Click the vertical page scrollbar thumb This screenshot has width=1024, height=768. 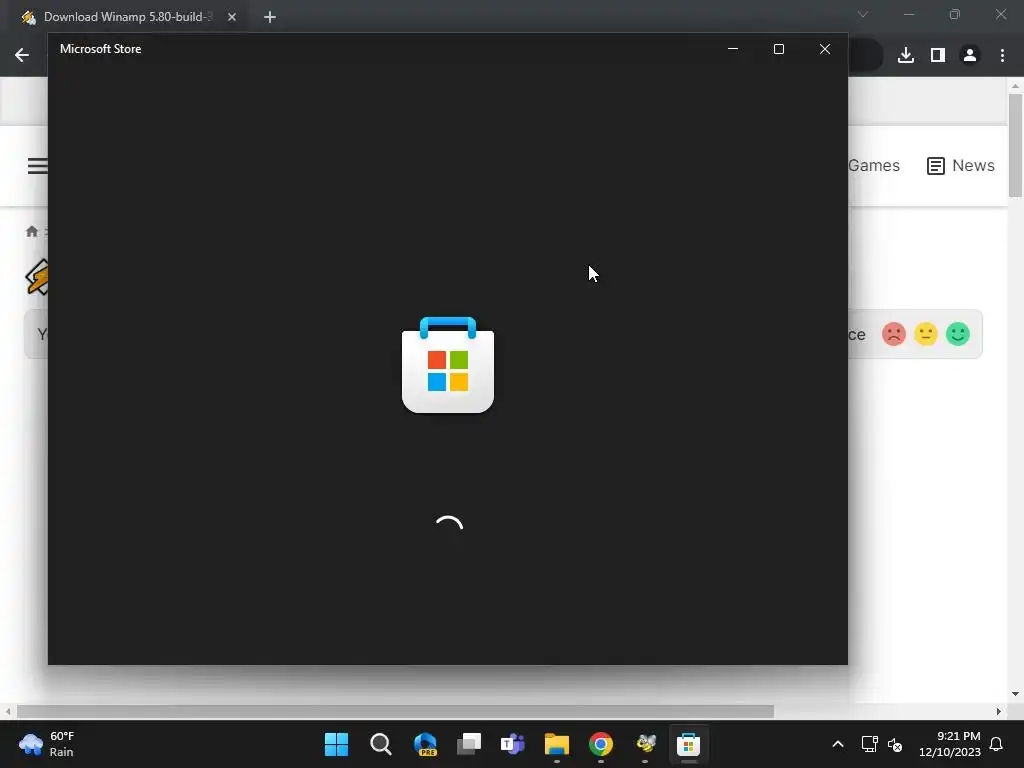1015,145
